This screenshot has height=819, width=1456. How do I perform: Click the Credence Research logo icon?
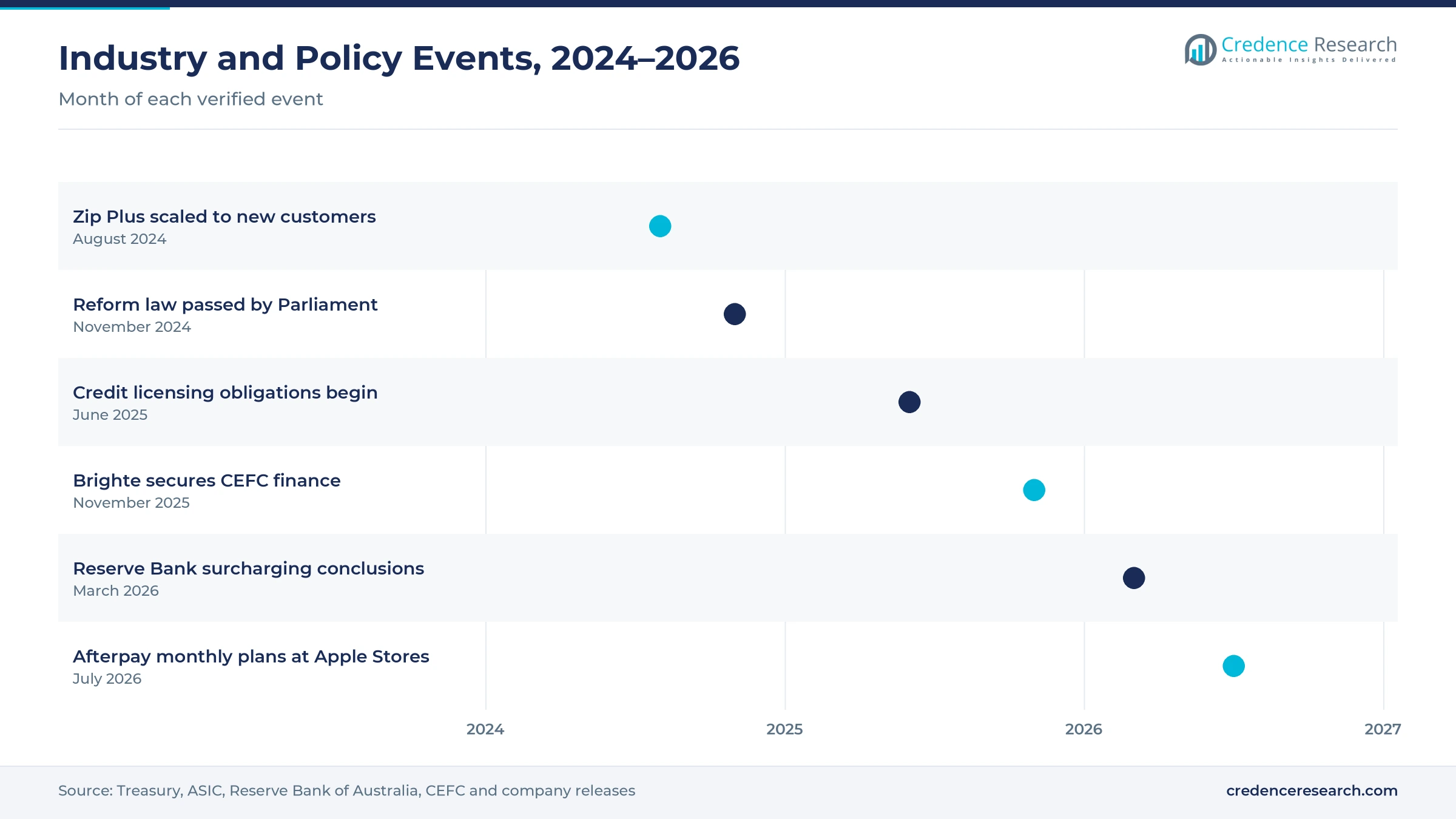click(1200, 50)
